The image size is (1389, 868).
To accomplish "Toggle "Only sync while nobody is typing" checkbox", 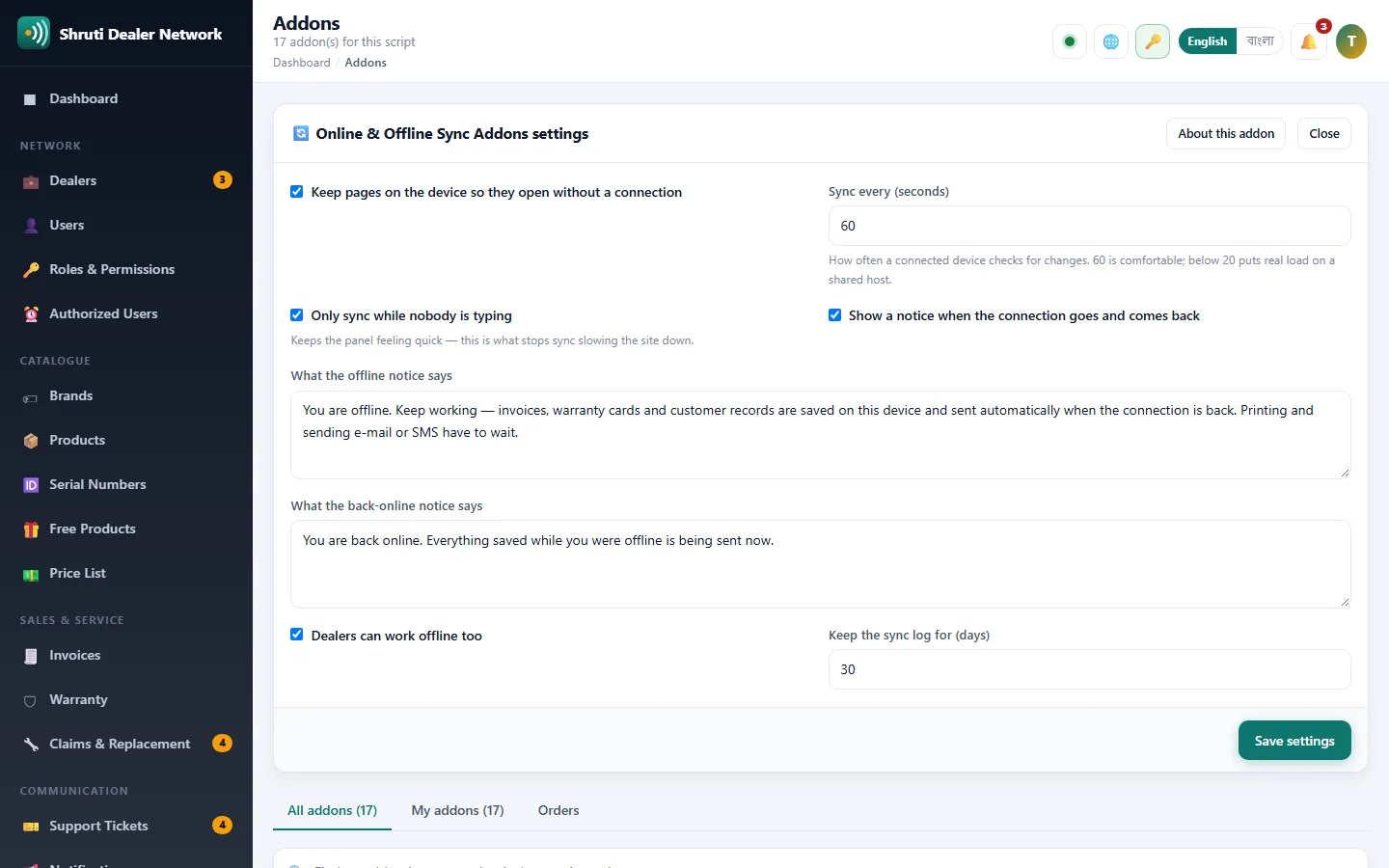I will pyautogui.click(x=297, y=315).
